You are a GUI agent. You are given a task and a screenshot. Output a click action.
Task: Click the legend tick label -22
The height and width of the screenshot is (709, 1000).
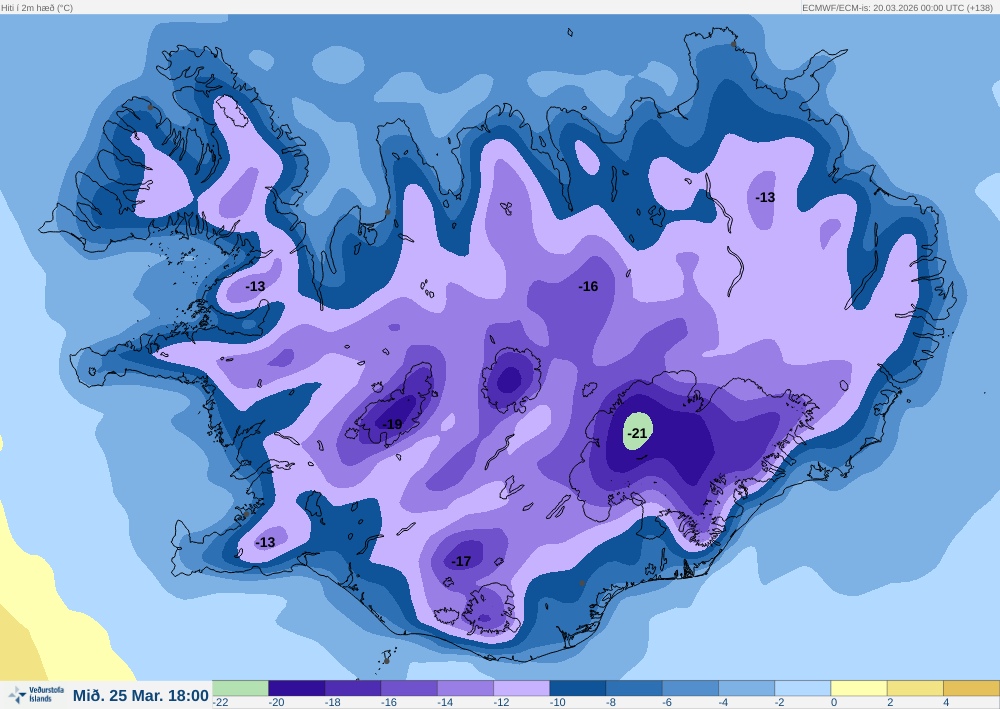(221, 703)
